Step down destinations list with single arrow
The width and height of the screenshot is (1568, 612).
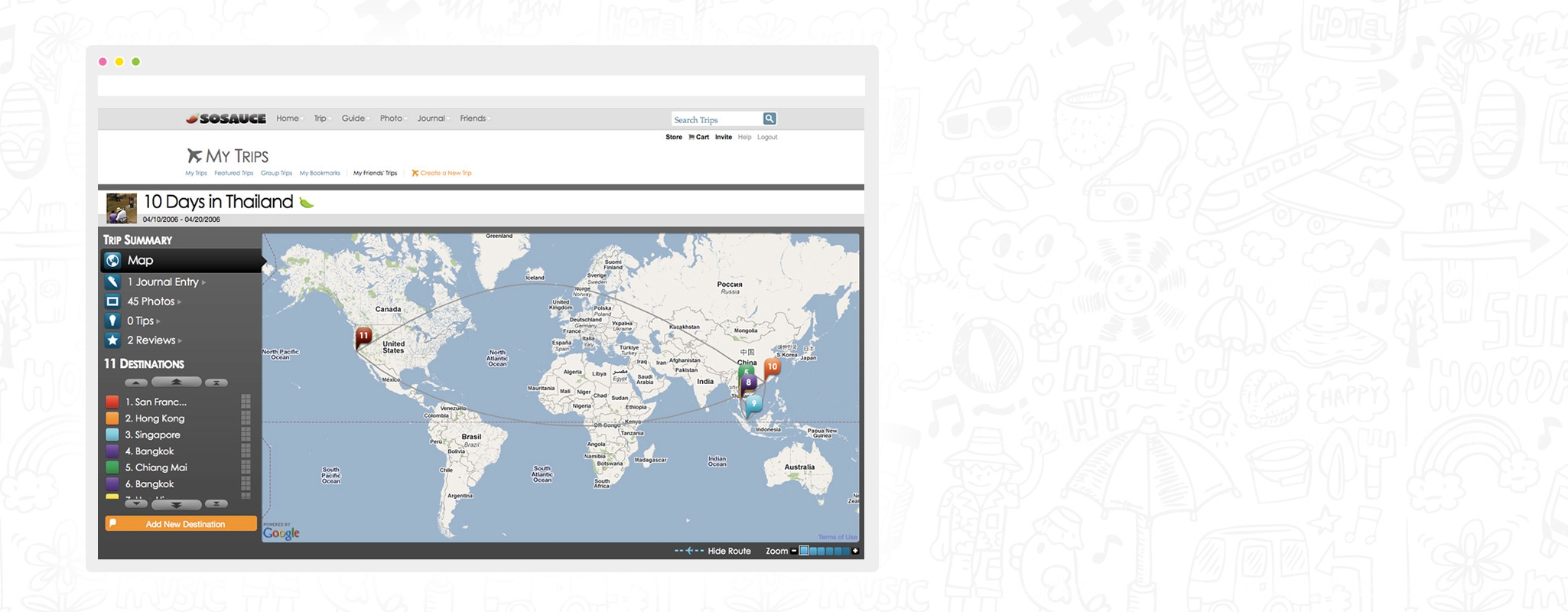(x=135, y=504)
